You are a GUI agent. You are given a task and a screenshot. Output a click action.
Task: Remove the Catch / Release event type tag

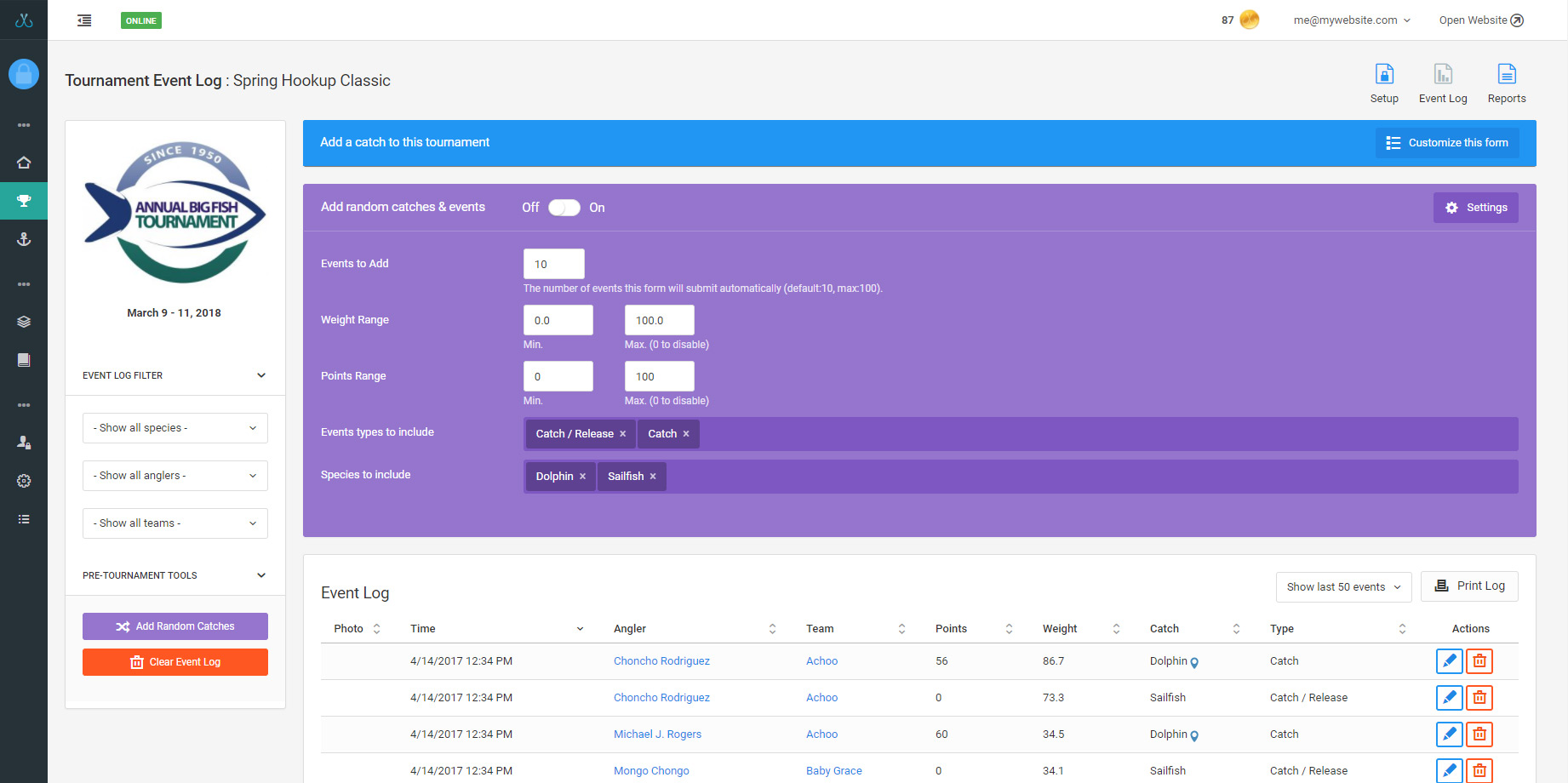623,434
